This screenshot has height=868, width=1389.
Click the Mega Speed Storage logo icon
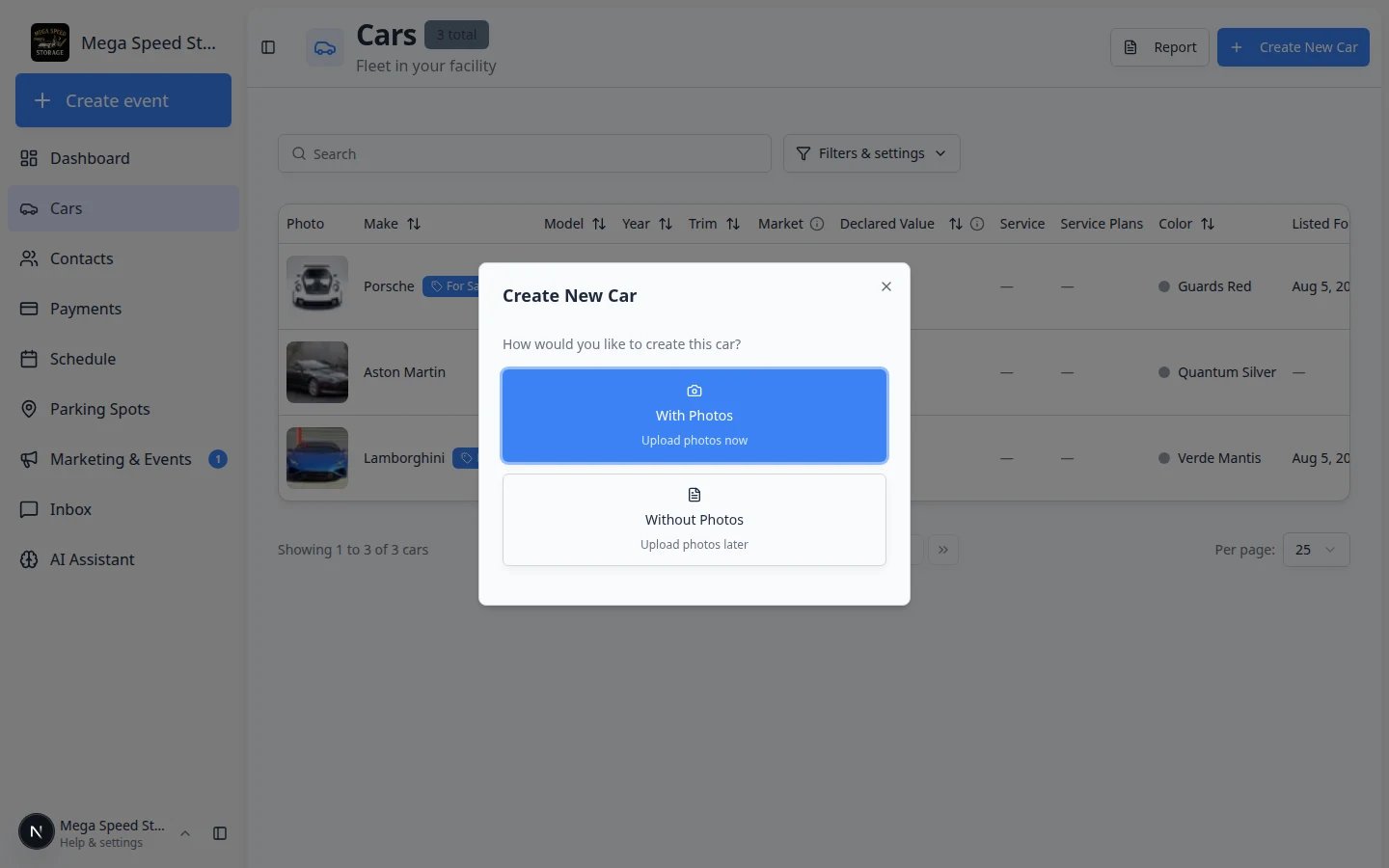pyautogui.click(x=50, y=42)
